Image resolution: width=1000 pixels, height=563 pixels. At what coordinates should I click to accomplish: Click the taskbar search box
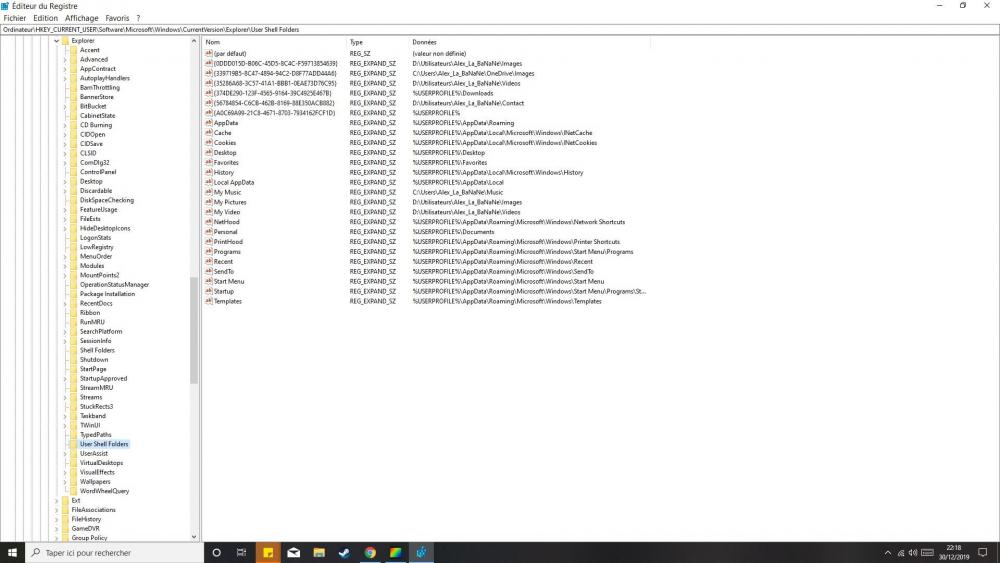click(115, 553)
